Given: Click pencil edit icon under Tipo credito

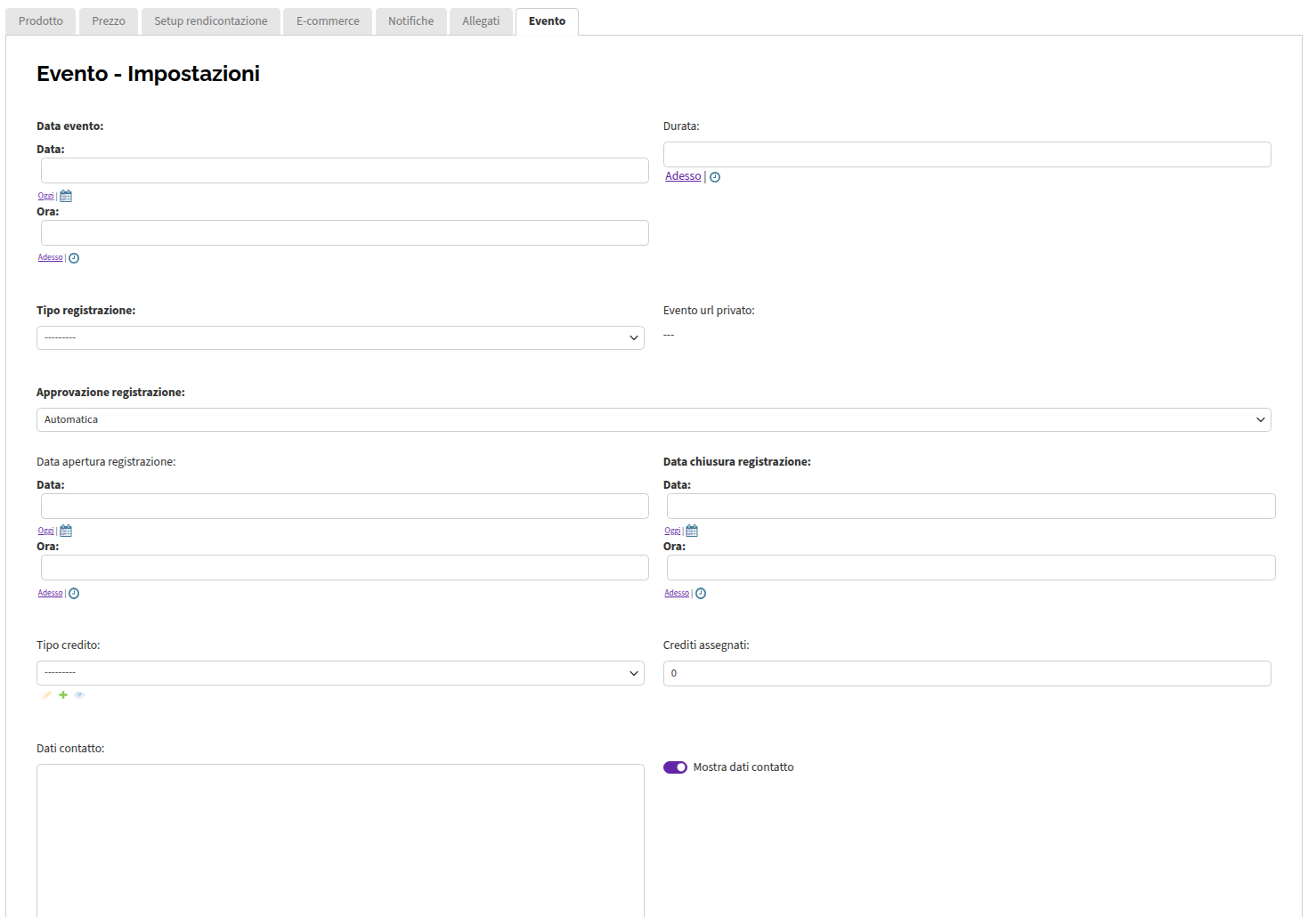Looking at the screenshot, I should click(x=47, y=695).
